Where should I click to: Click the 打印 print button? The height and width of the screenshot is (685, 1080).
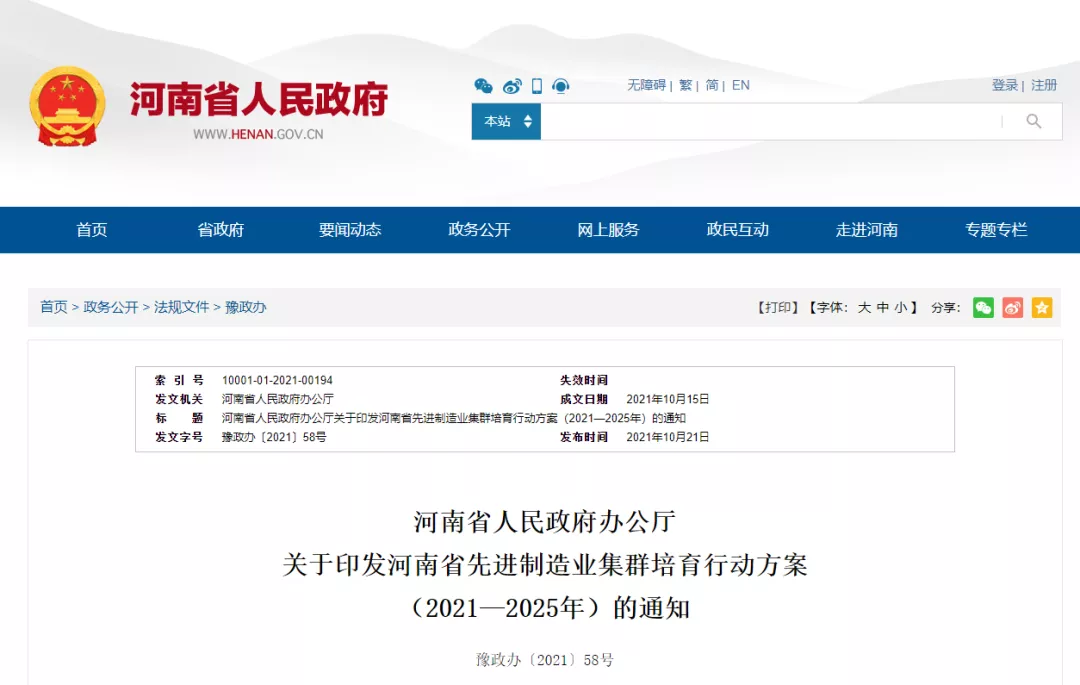pyautogui.click(x=778, y=307)
